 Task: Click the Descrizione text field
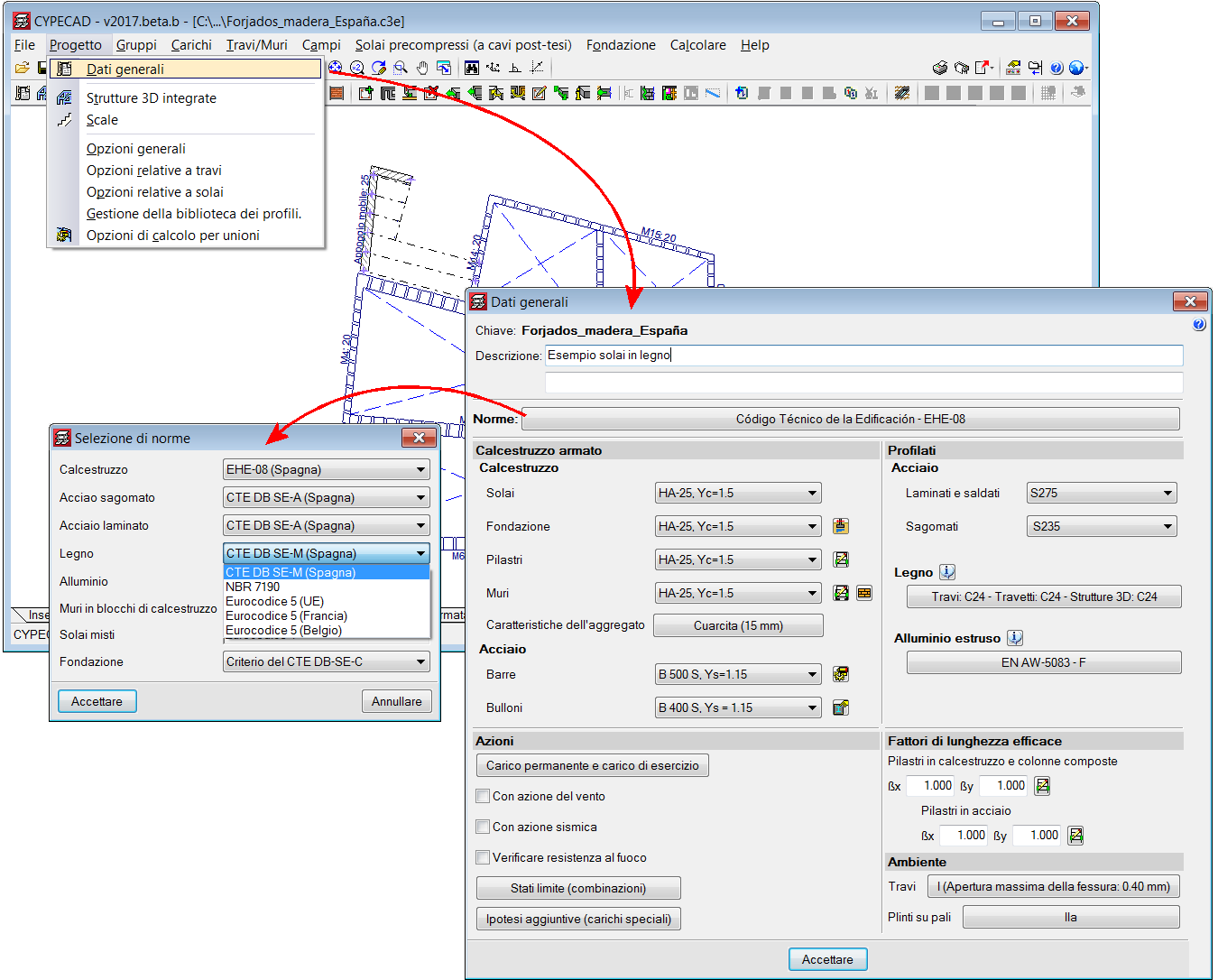864,356
